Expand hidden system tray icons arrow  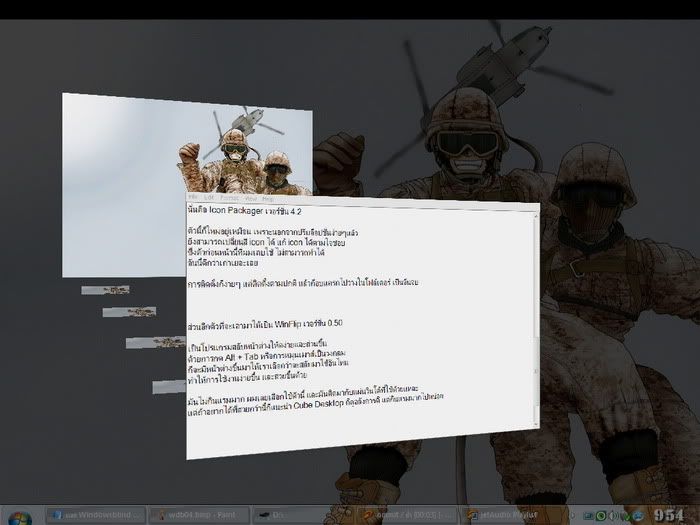tap(573, 516)
